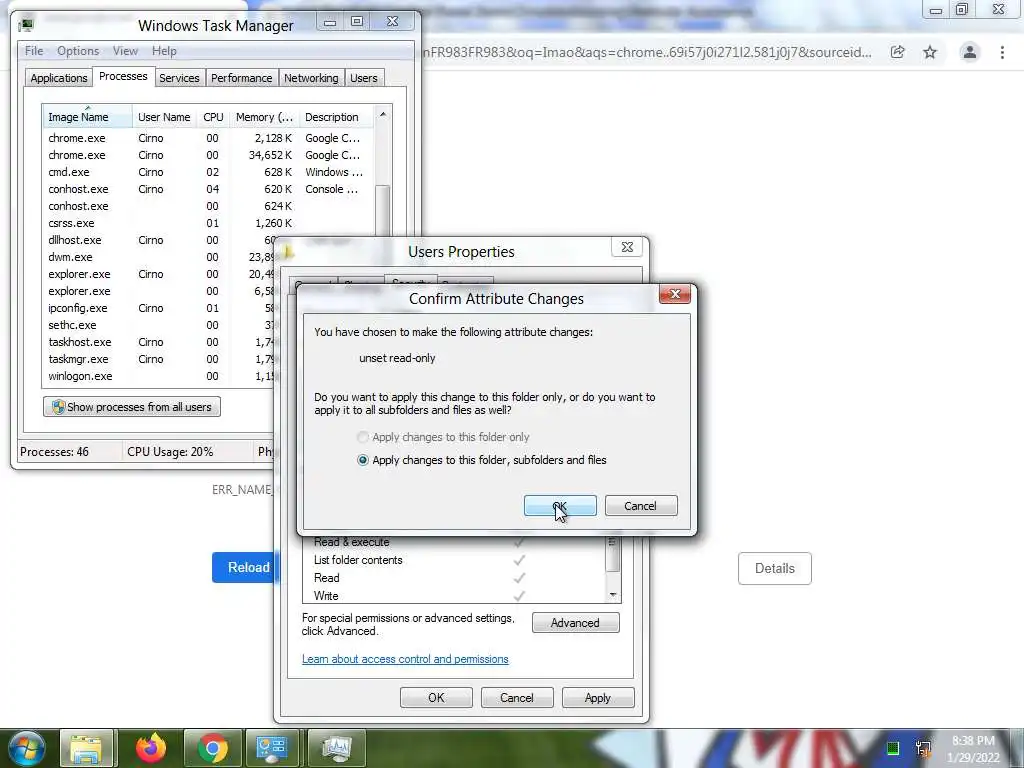Open File menu in Task Manager
Viewport: 1024px width, 768px height.
pyautogui.click(x=34, y=51)
